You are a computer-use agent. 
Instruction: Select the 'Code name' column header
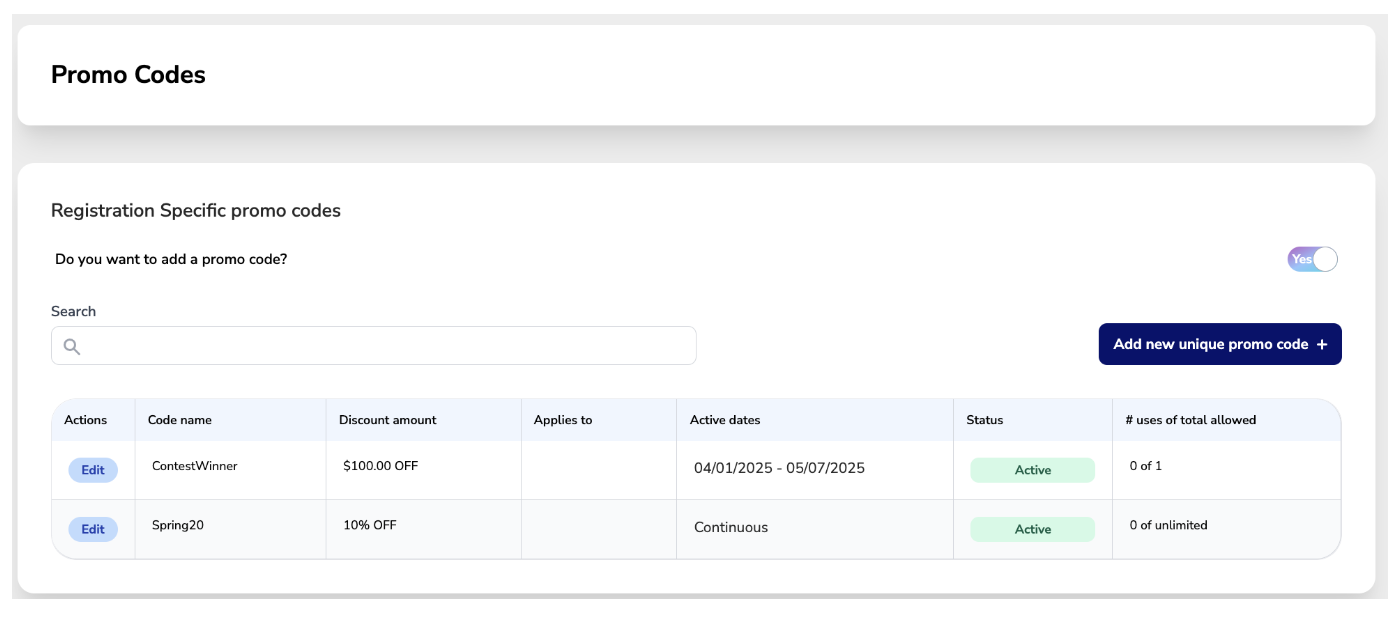(x=180, y=420)
